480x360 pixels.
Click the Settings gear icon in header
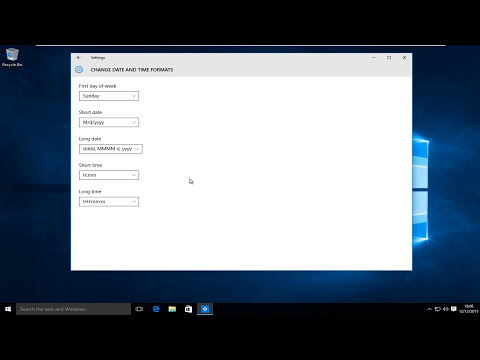[79, 69]
